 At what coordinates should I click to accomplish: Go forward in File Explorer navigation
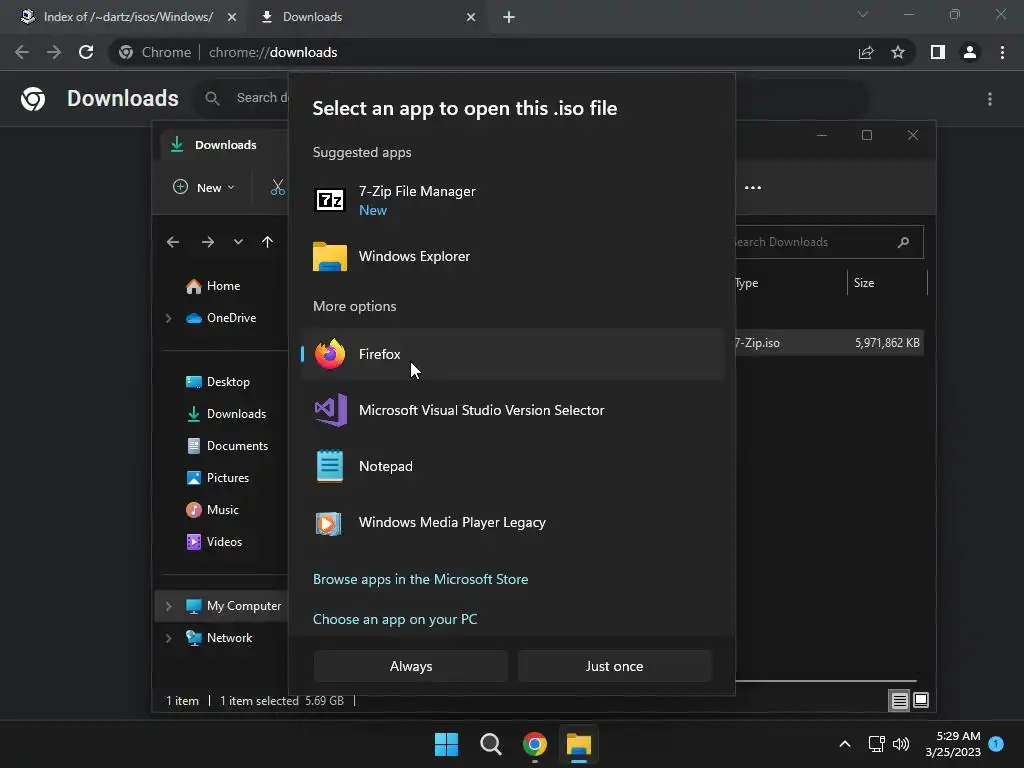(x=208, y=242)
